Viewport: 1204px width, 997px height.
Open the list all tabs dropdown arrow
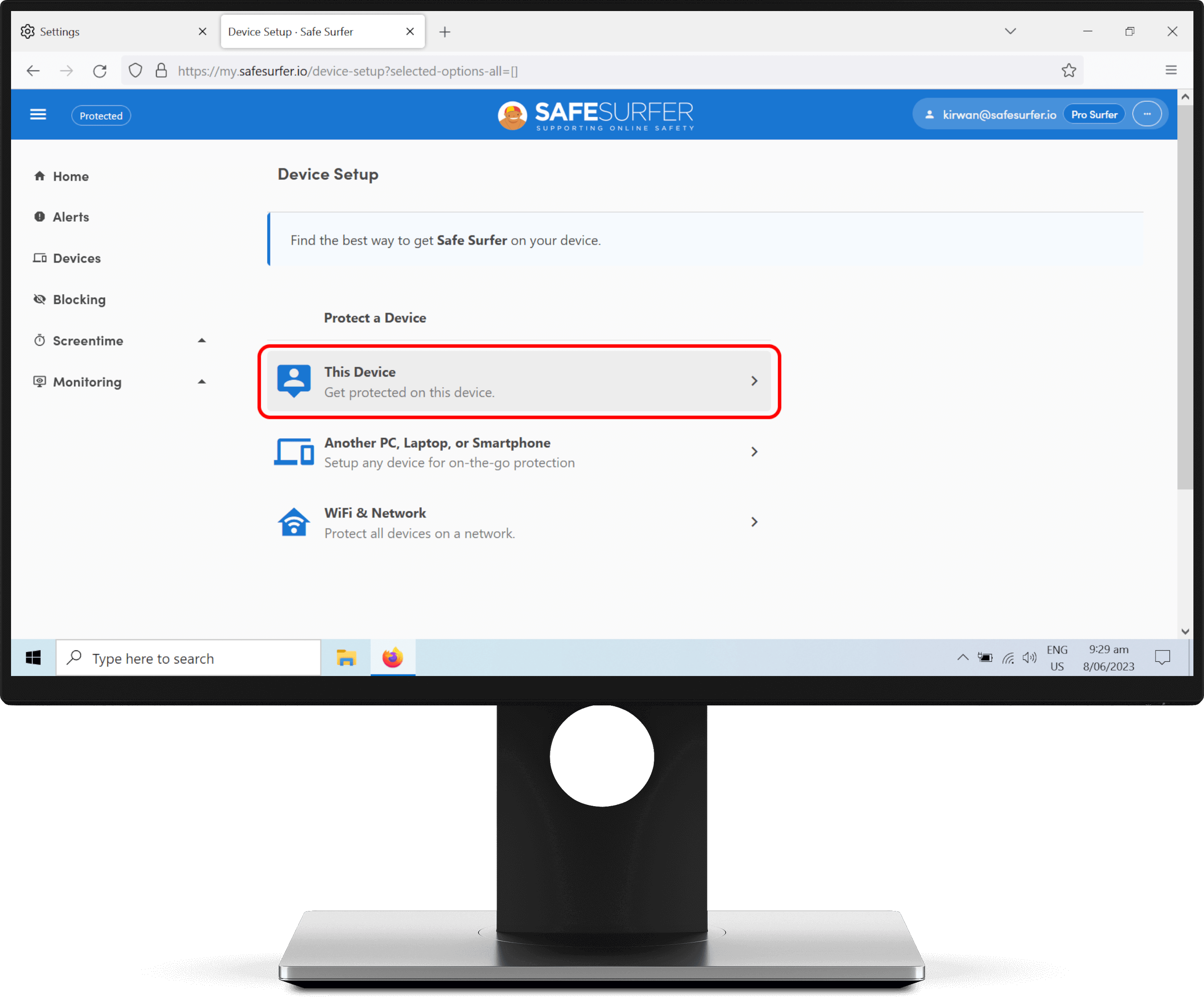(1010, 32)
